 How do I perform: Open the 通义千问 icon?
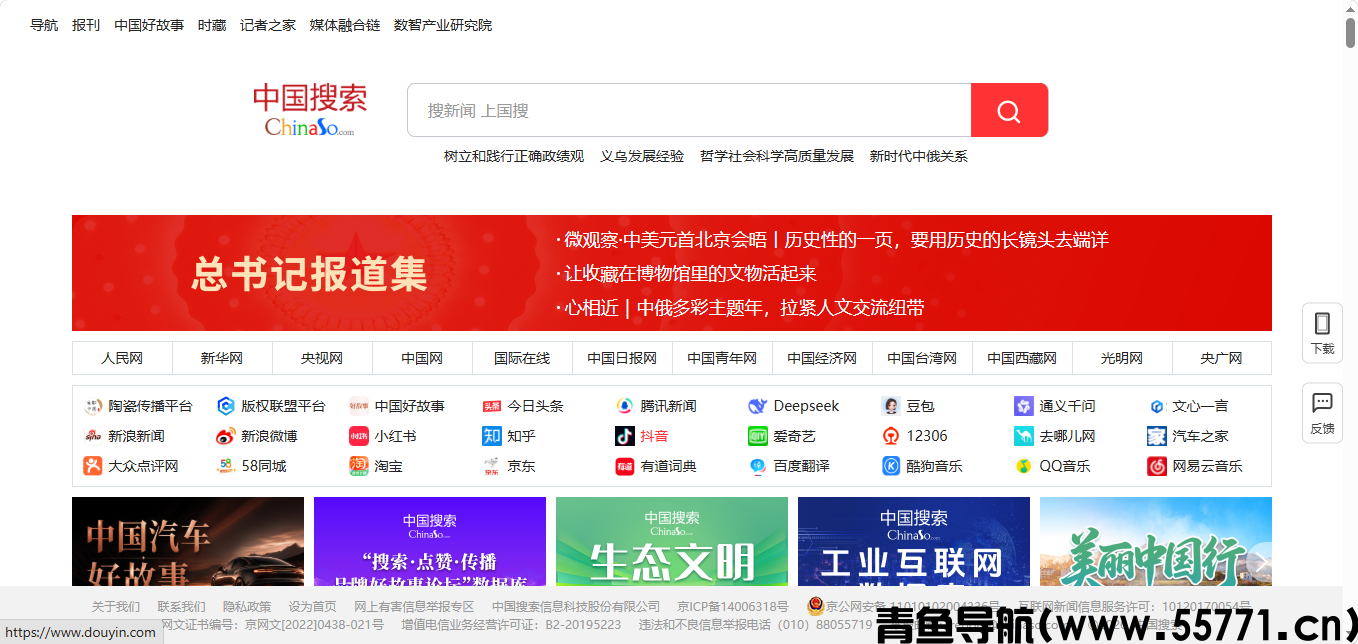[1024, 406]
